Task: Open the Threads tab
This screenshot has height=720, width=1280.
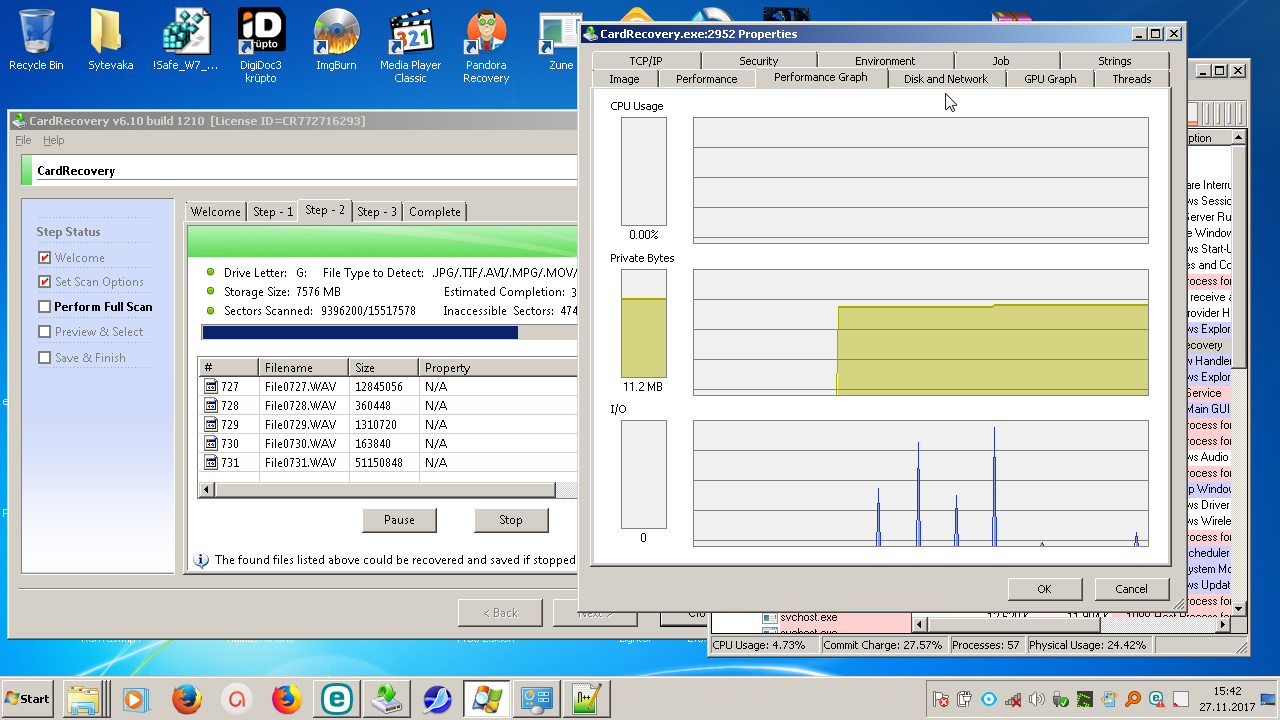Action: [1131, 79]
